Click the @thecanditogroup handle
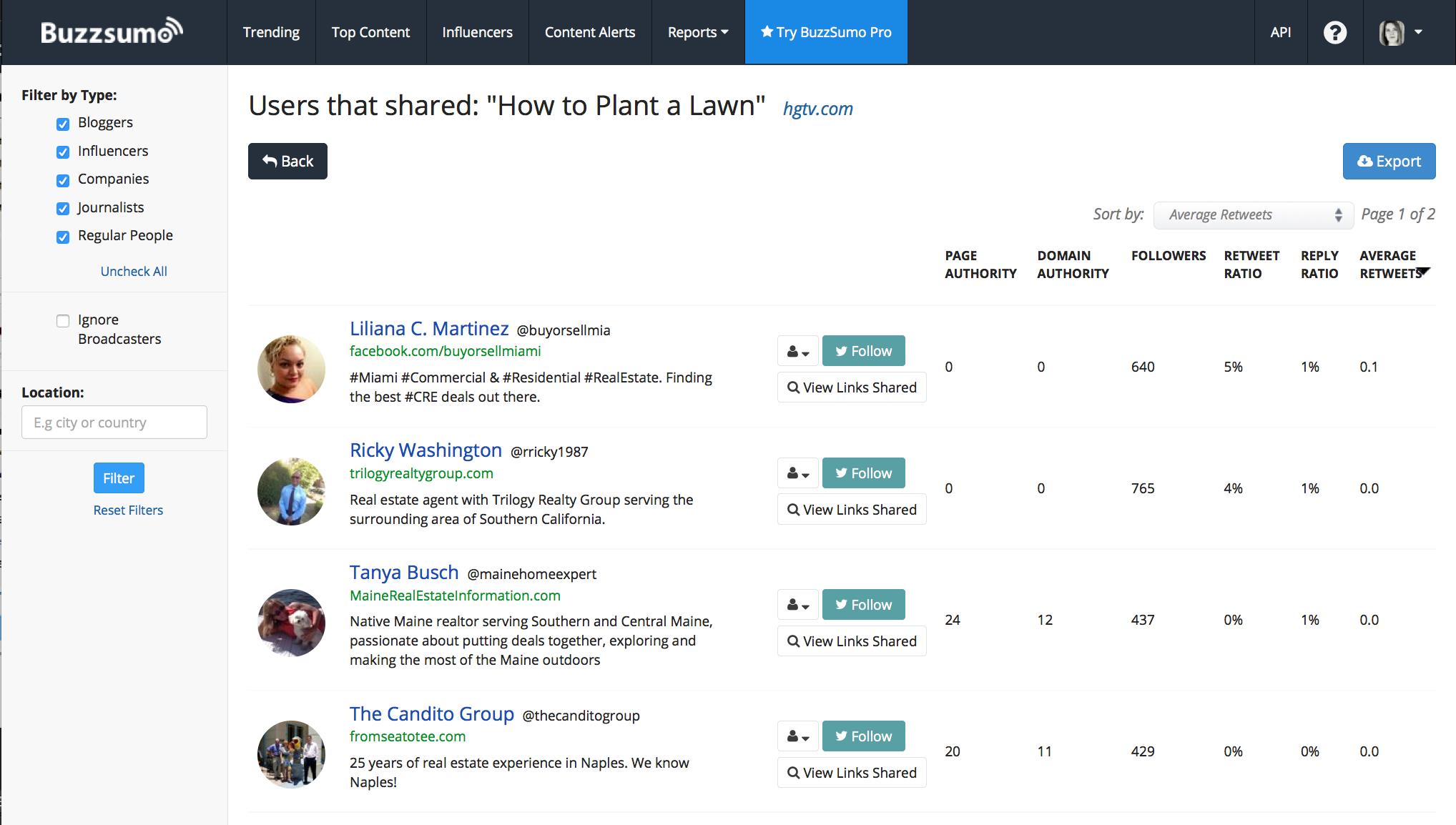1456x825 pixels. pyautogui.click(x=581, y=716)
